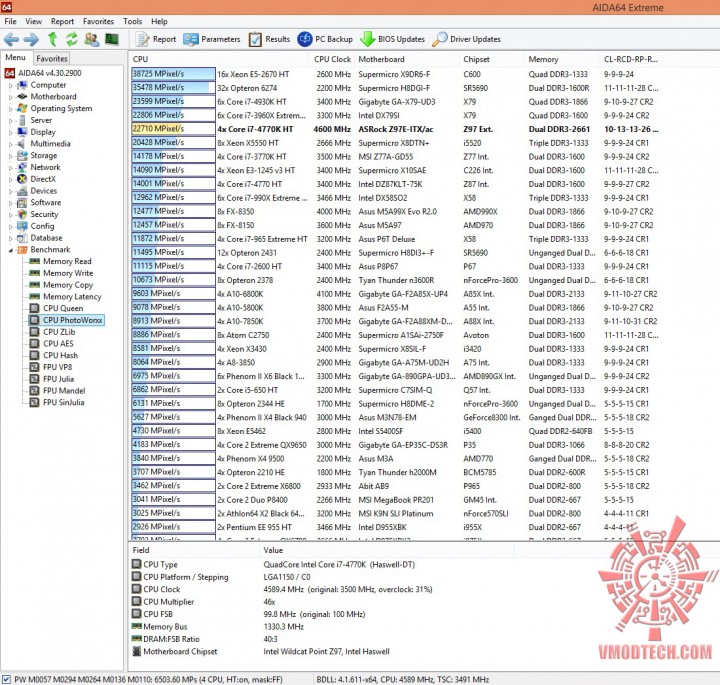Click the green Refresh arrows icon
720x685 pixels.
[x=72, y=39]
